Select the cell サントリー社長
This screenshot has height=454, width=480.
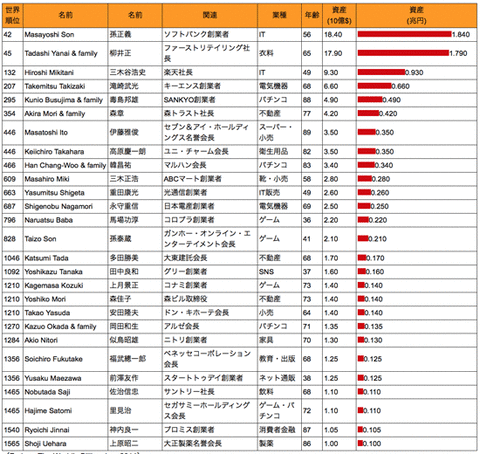tap(210, 392)
